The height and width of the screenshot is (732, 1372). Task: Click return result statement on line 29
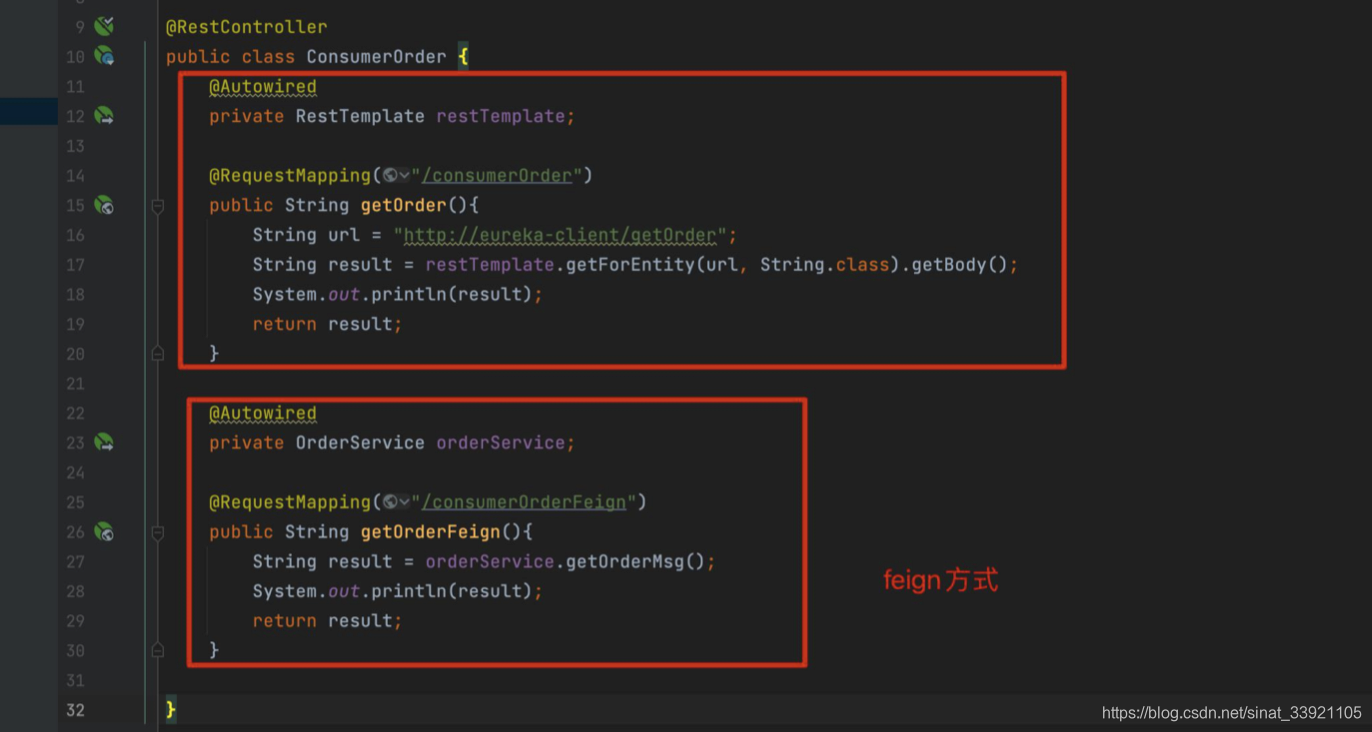(x=326, y=621)
